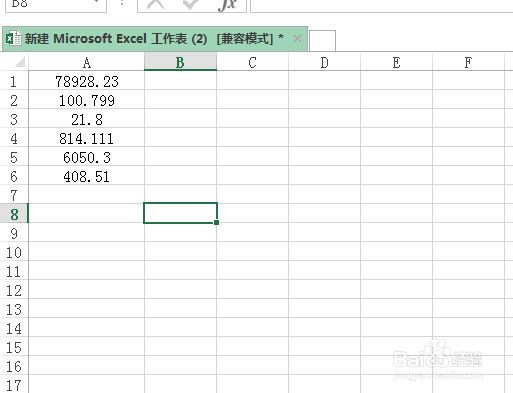Select row 4 header

coord(14,138)
